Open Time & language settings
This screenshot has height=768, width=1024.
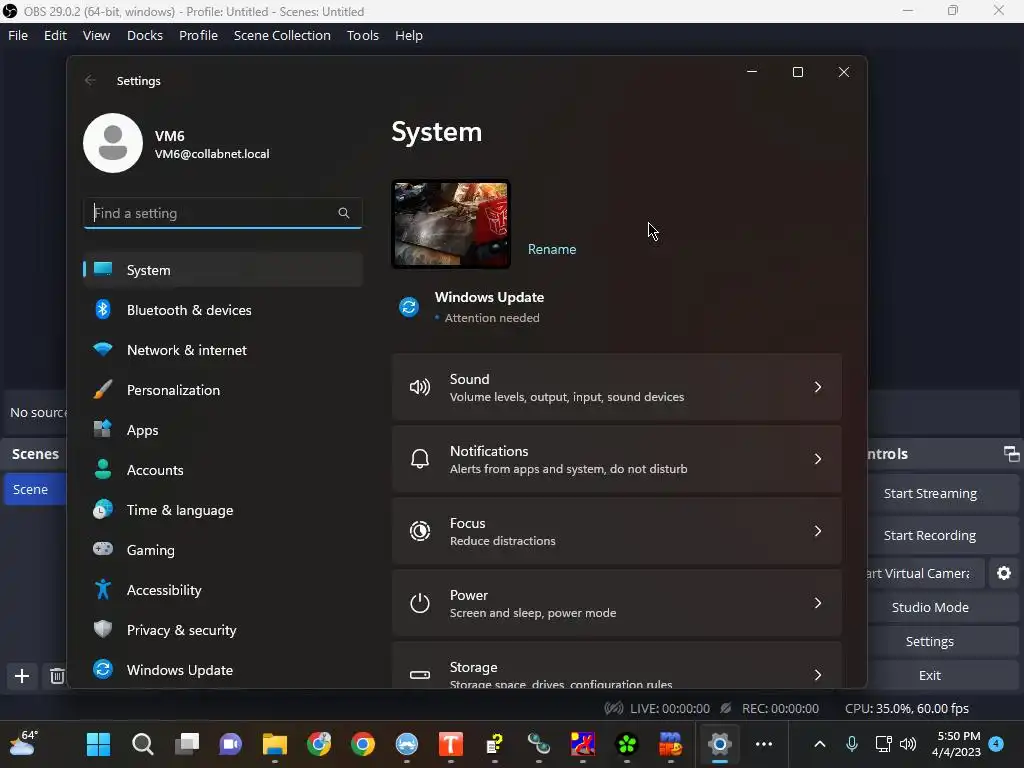pos(223,509)
